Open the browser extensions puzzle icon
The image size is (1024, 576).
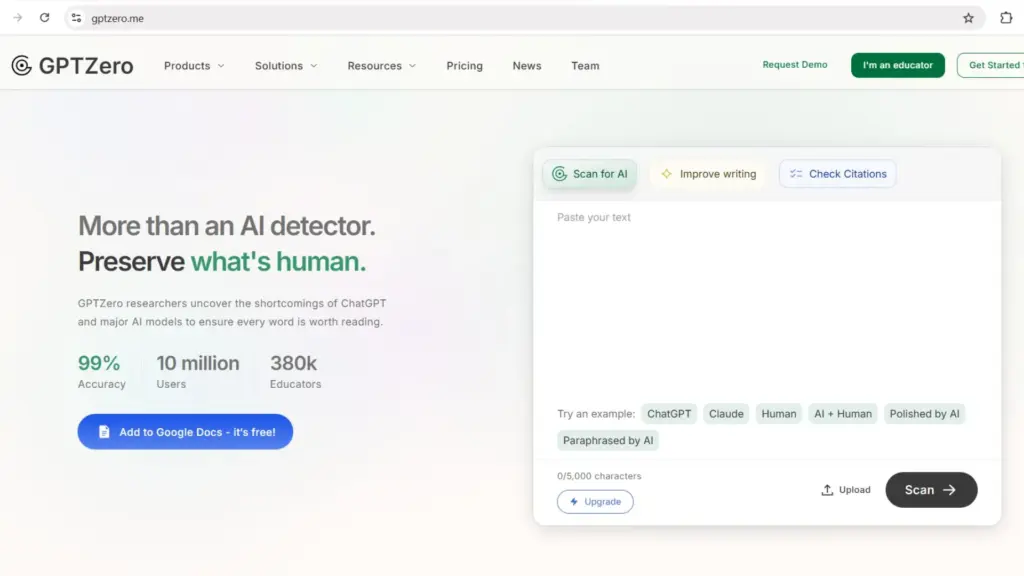click(x=1006, y=18)
